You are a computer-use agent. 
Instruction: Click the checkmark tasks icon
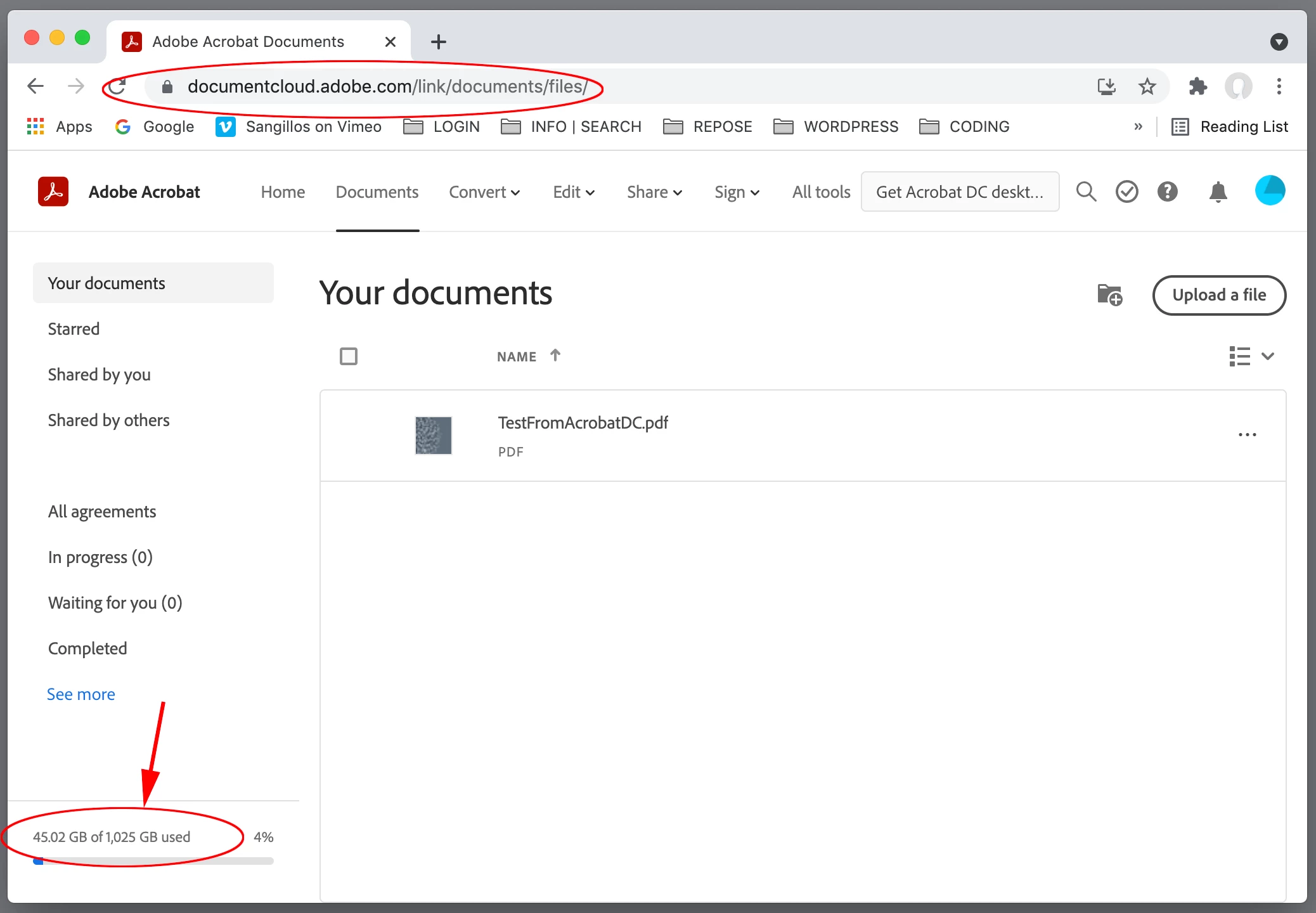pyautogui.click(x=1126, y=191)
